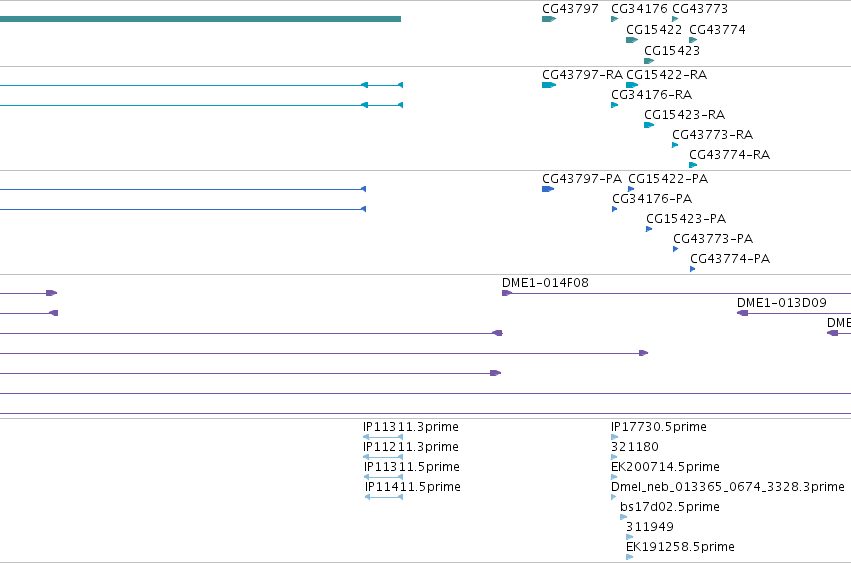The image size is (851, 563).
Task: Select the IP11311.5prime double-arrow glyph
Action: point(384,477)
